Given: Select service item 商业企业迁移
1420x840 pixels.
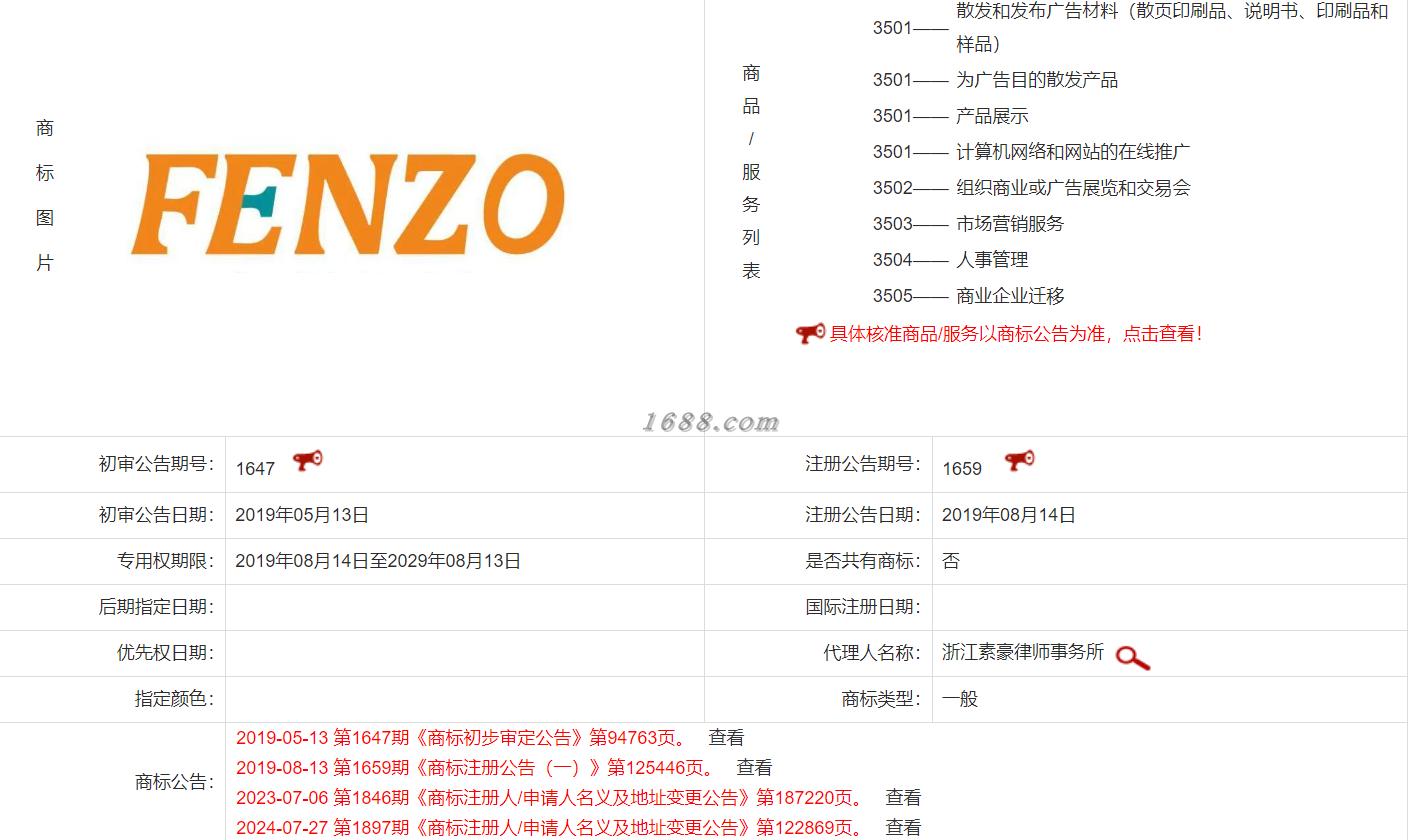Looking at the screenshot, I should [x=1010, y=296].
